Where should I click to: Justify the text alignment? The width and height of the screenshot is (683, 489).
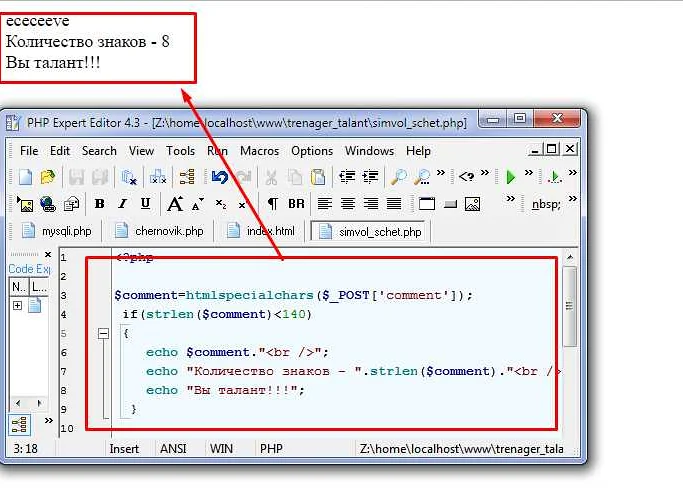coord(394,203)
